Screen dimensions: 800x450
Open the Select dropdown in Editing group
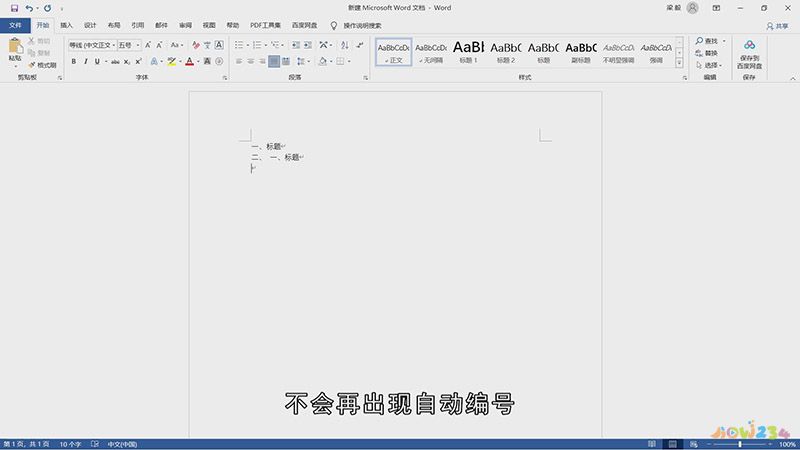709,65
